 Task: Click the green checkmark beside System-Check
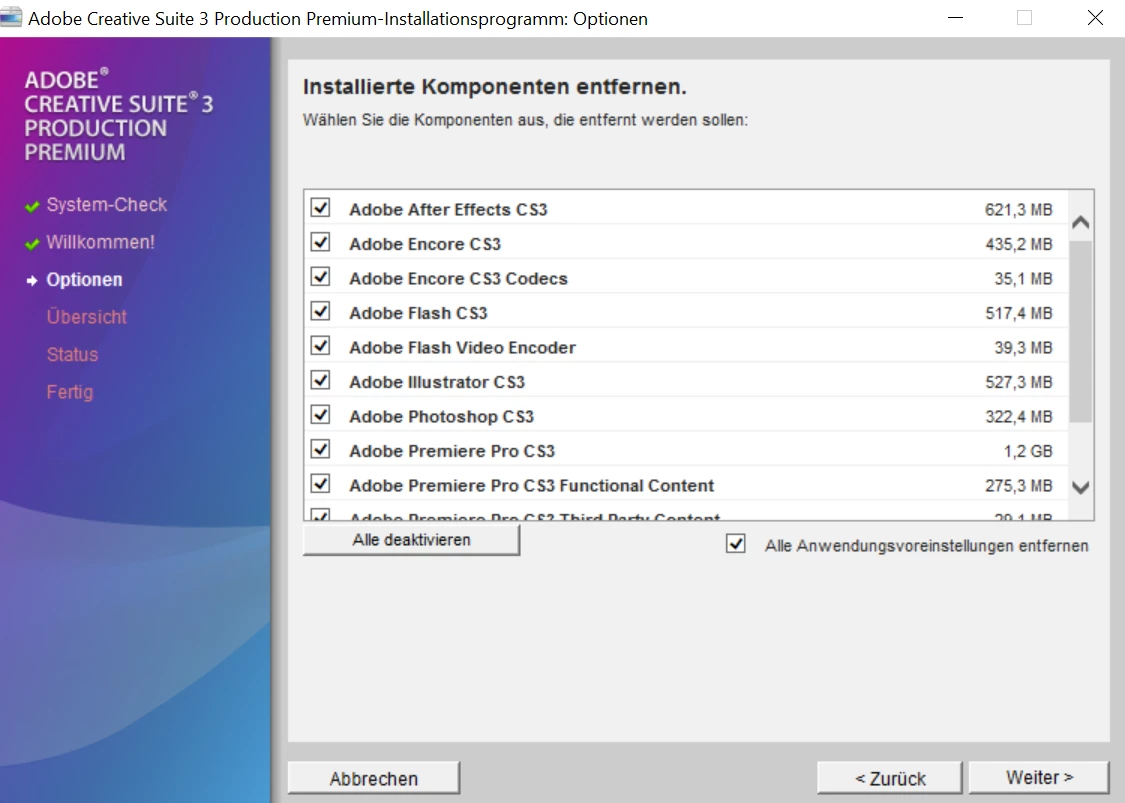tap(32, 207)
